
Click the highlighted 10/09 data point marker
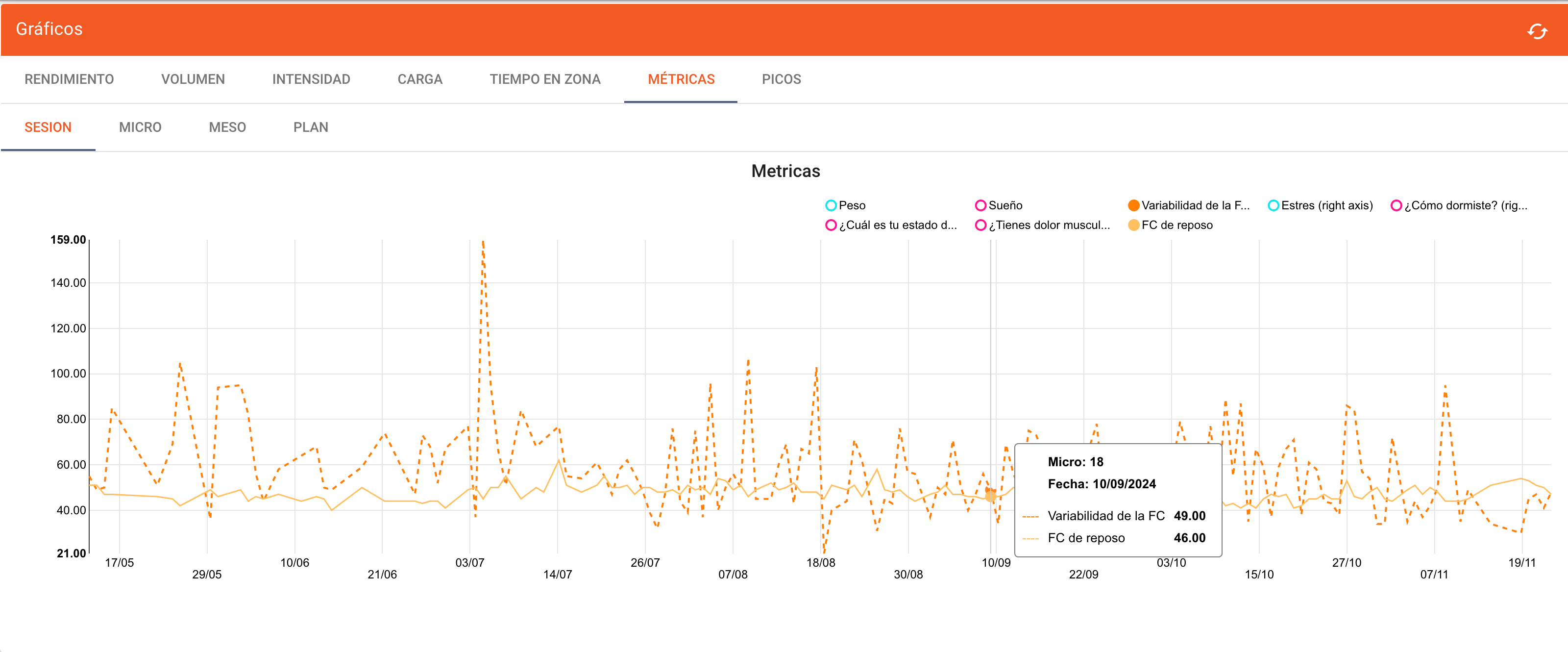[x=990, y=496]
